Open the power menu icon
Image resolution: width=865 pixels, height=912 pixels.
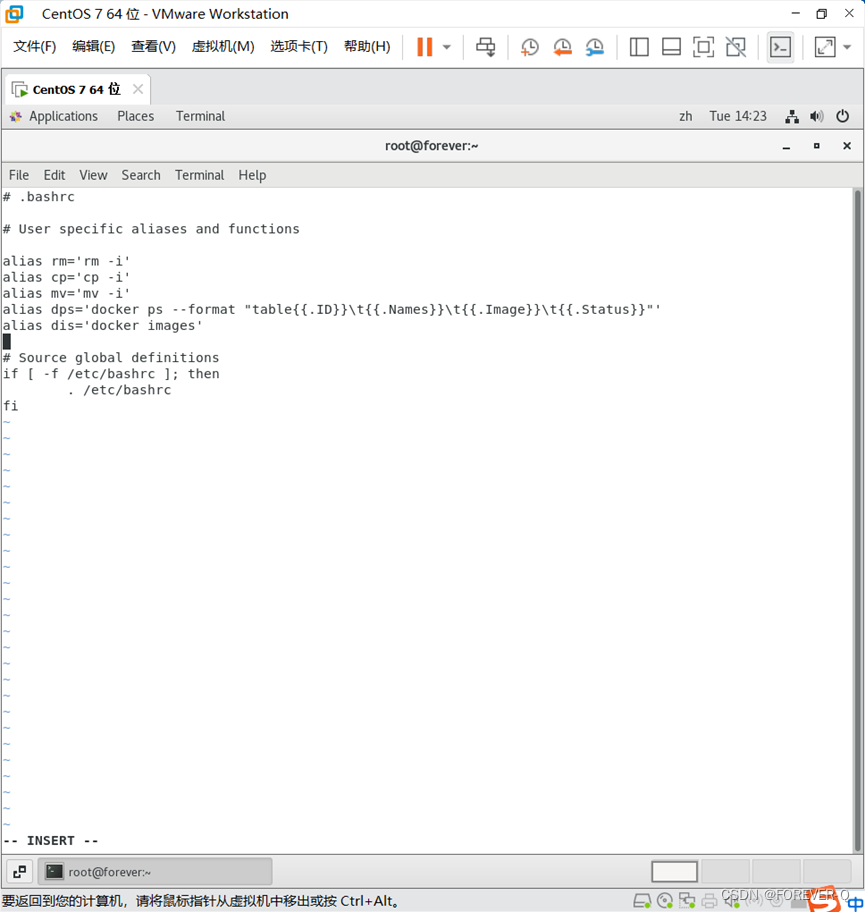(842, 116)
